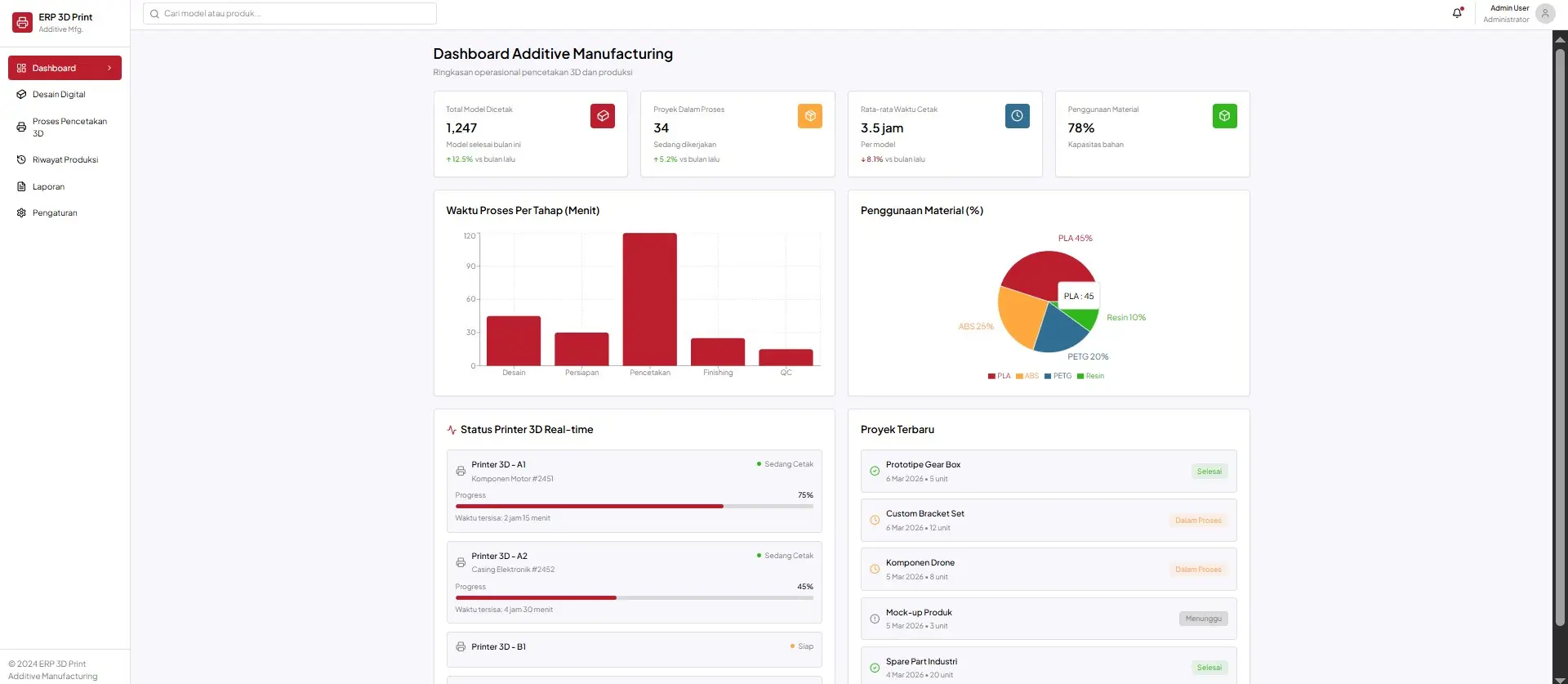
Task: Click the Printer 3D - A2 progress bar
Action: point(634,598)
